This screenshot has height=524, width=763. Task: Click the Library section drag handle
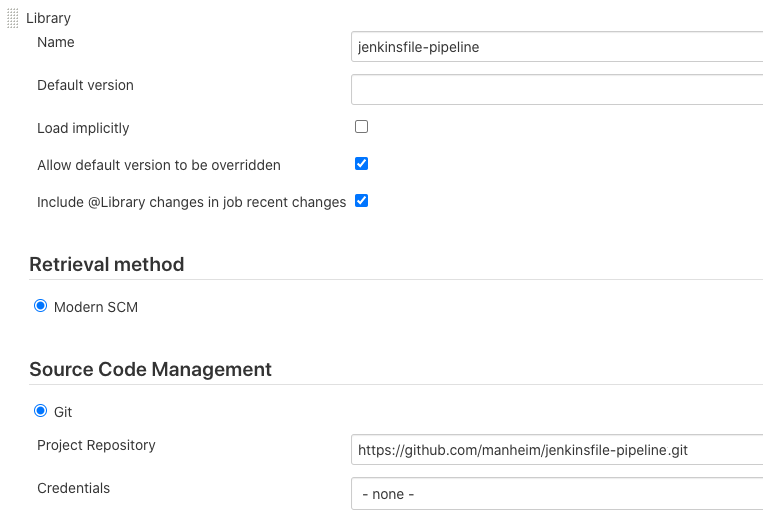click(x=13, y=18)
